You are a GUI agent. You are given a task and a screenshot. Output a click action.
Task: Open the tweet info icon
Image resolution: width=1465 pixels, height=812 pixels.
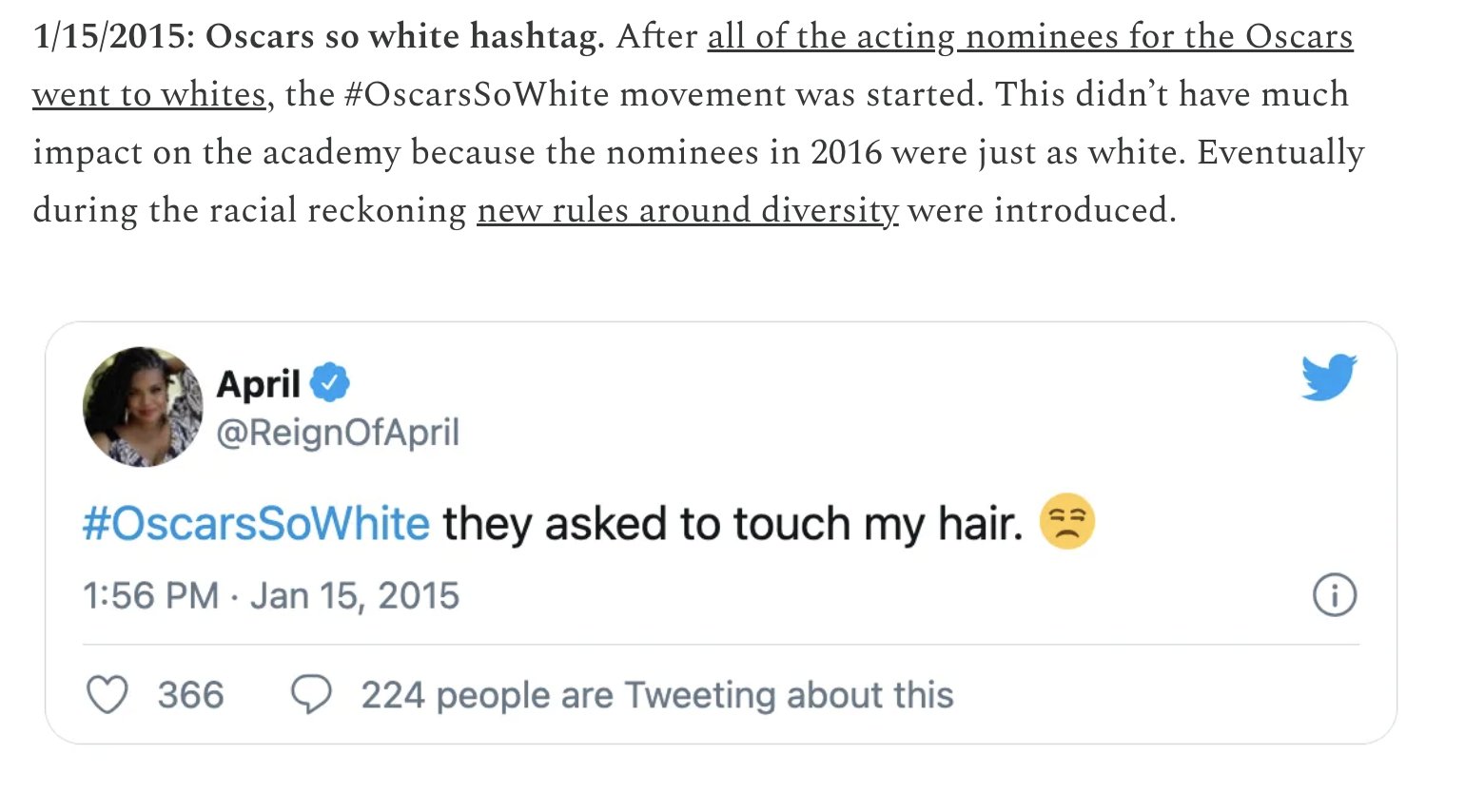[1334, 596]
